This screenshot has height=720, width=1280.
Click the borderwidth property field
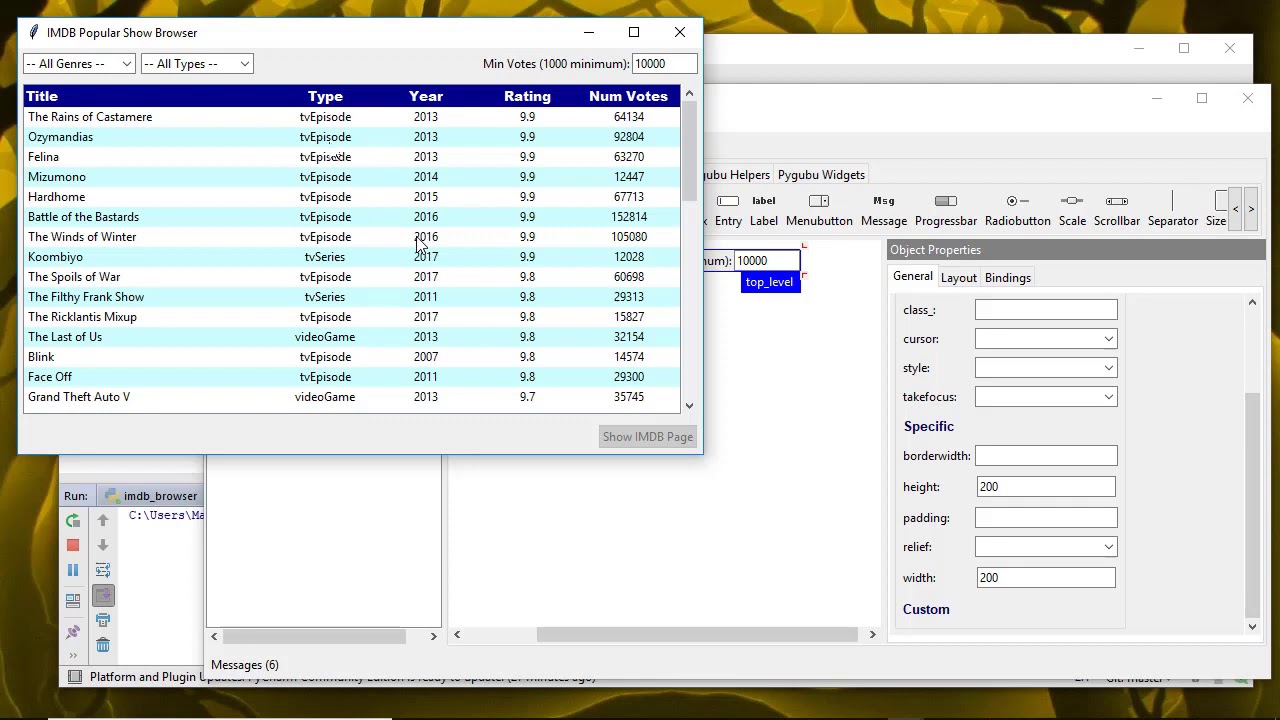(x=1046, y=456)
